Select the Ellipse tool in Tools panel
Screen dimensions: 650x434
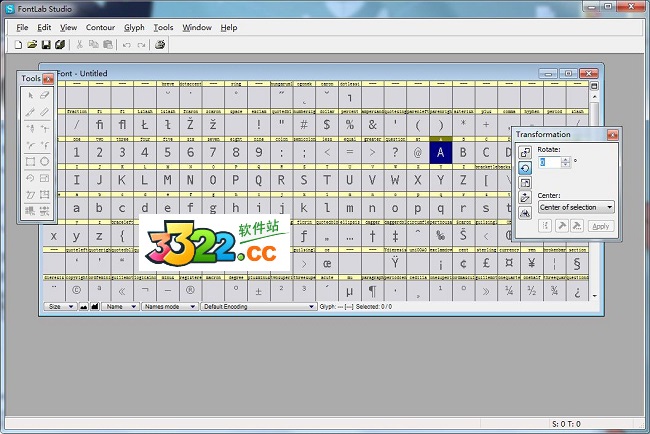[44, 161]
